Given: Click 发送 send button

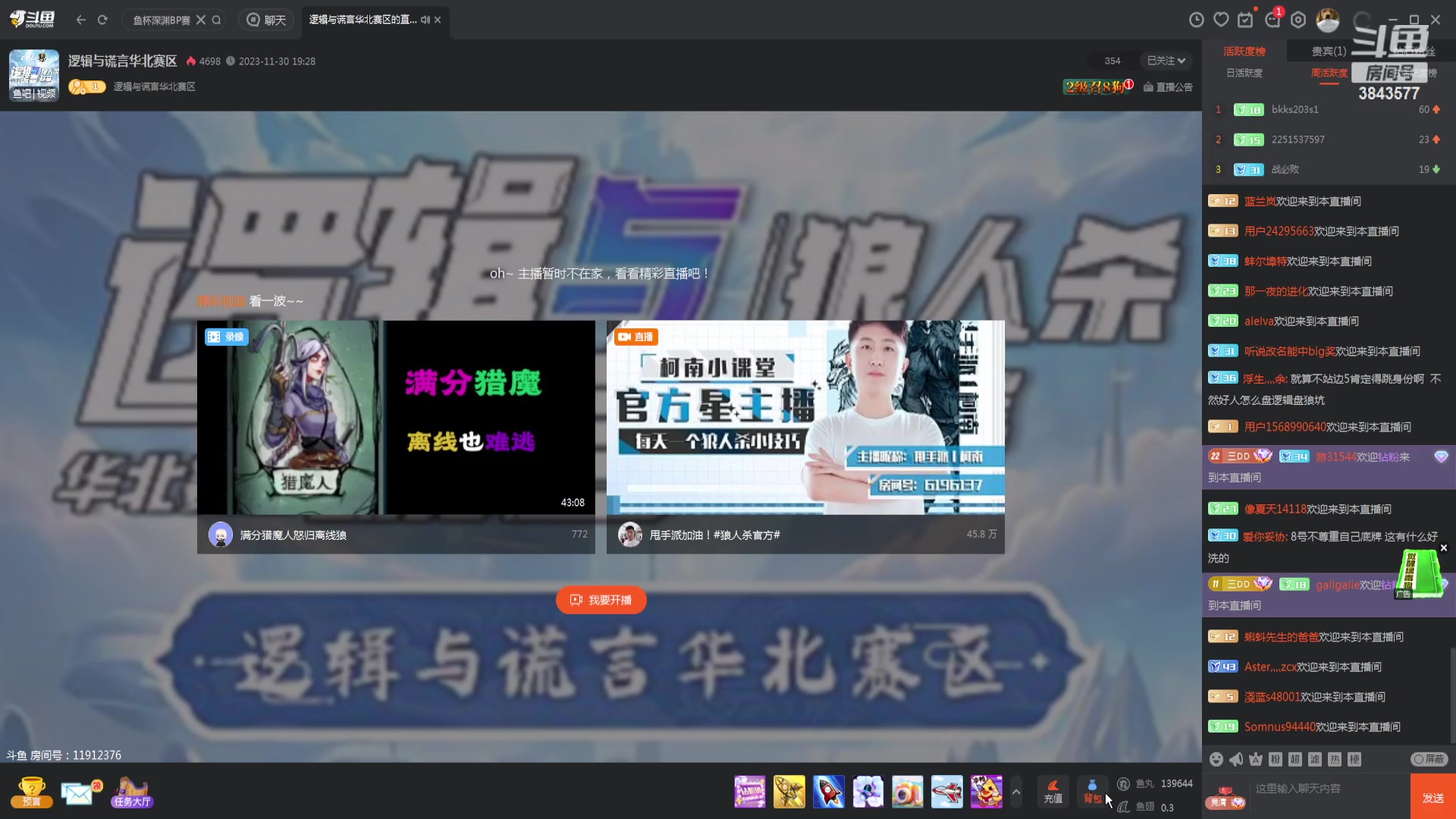Looking at the screenshot, I should 1433,797.
